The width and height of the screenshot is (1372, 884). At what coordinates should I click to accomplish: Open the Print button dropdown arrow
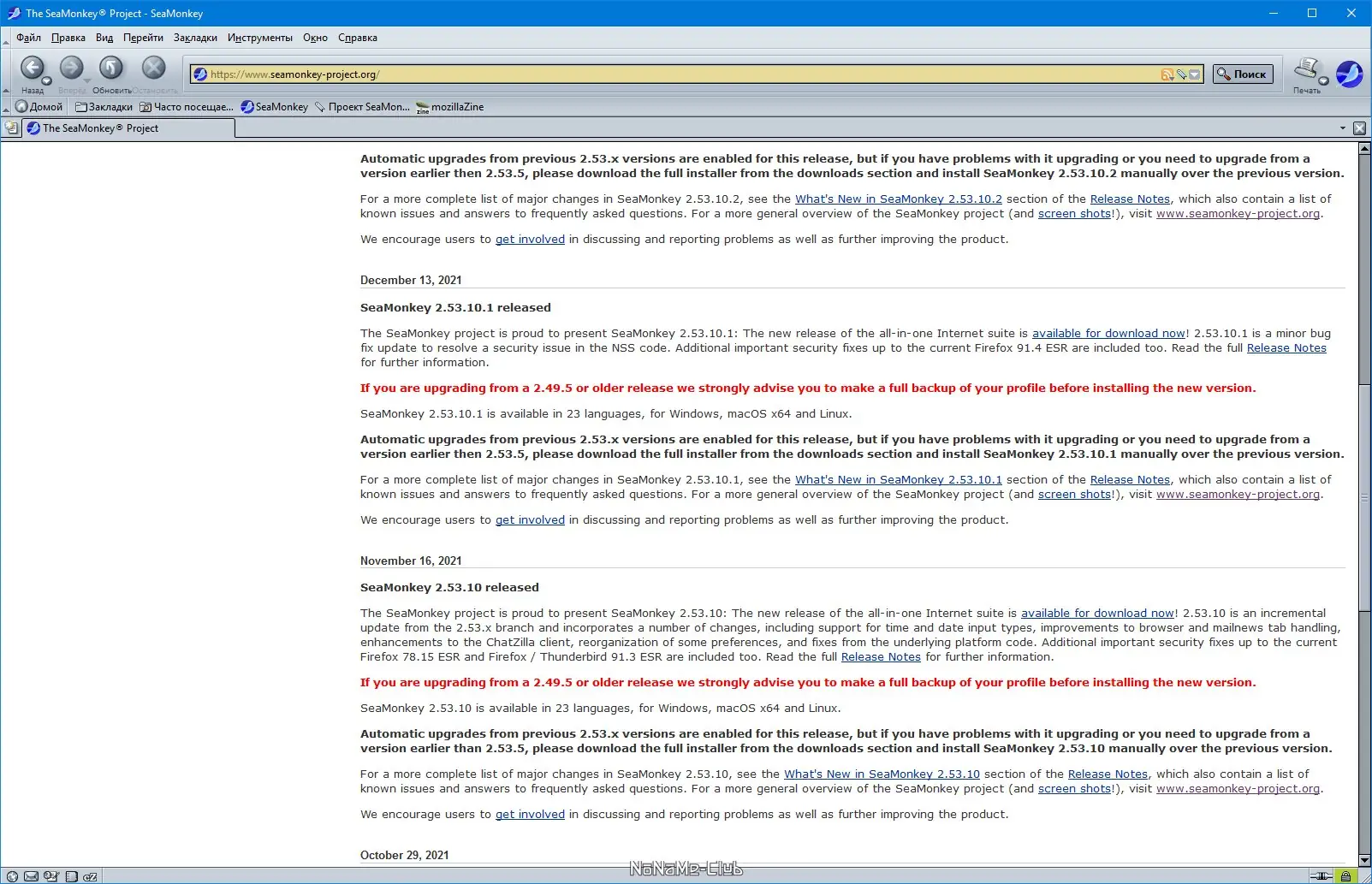[x=1323, y=81]
